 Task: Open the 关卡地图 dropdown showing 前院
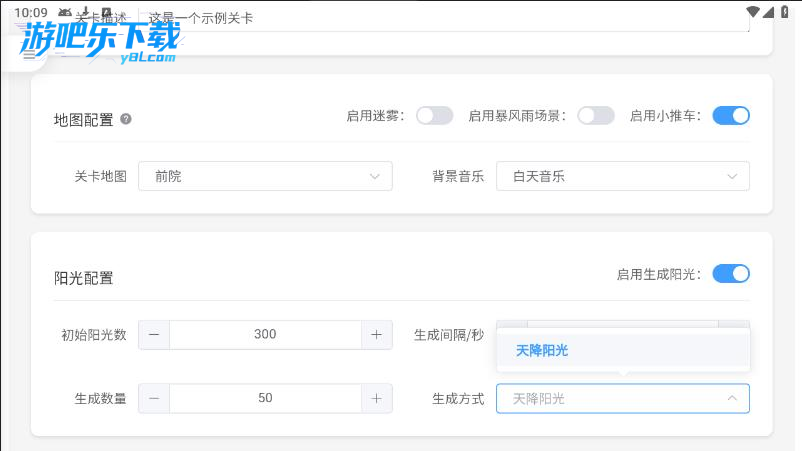click(x=265, y=176)
